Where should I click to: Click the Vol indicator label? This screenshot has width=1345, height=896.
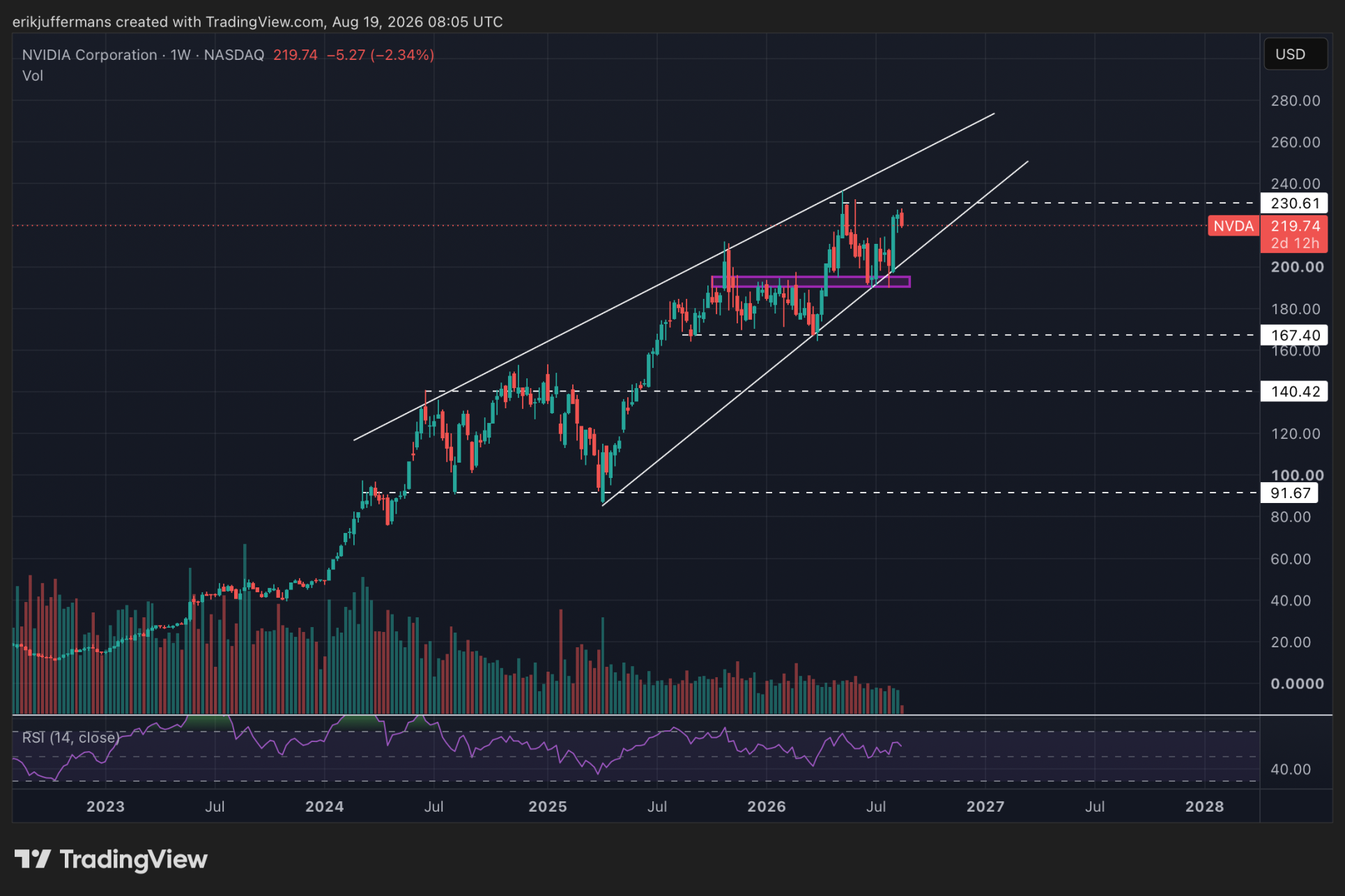(33, 76)
